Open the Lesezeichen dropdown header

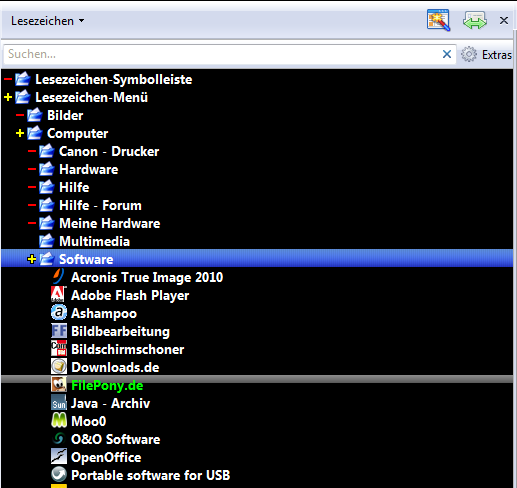tap(47, 21)
